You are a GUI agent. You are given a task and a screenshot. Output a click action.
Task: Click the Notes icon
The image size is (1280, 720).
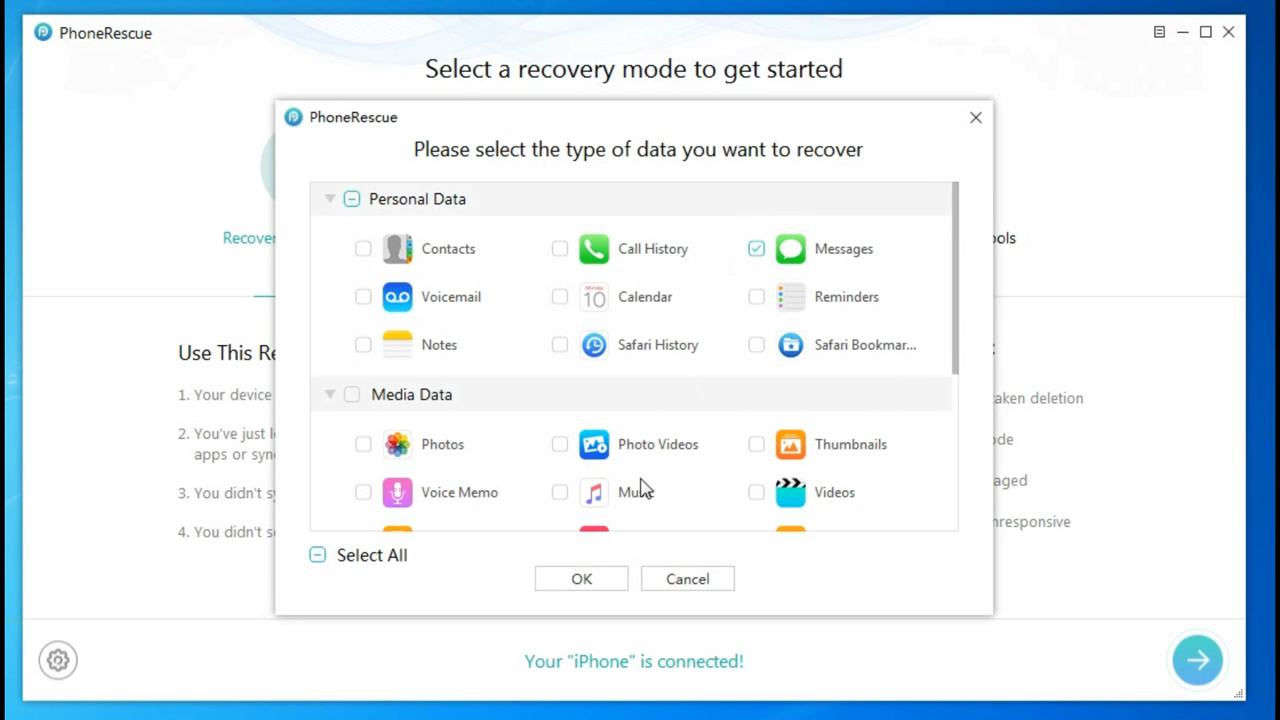(397, 345)
